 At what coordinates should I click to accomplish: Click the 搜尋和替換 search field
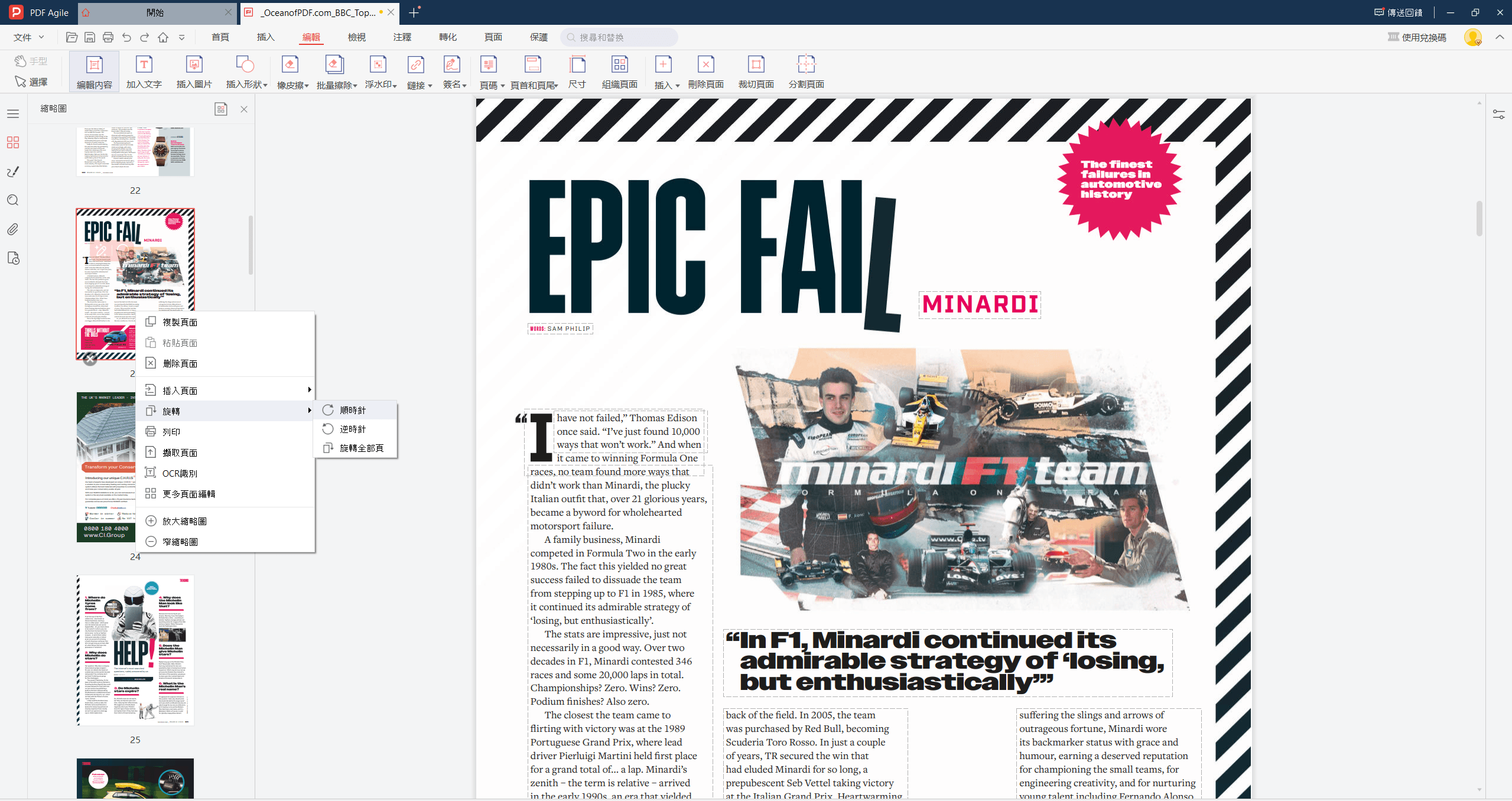pyautogui.click(x=619, y=37)
